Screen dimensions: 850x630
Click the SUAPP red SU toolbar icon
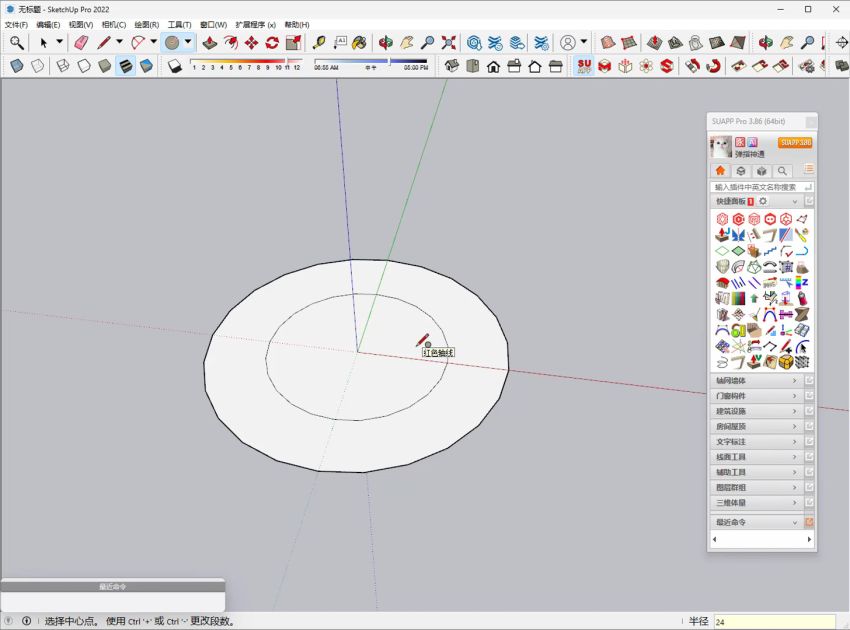click(x=584, y=66)
